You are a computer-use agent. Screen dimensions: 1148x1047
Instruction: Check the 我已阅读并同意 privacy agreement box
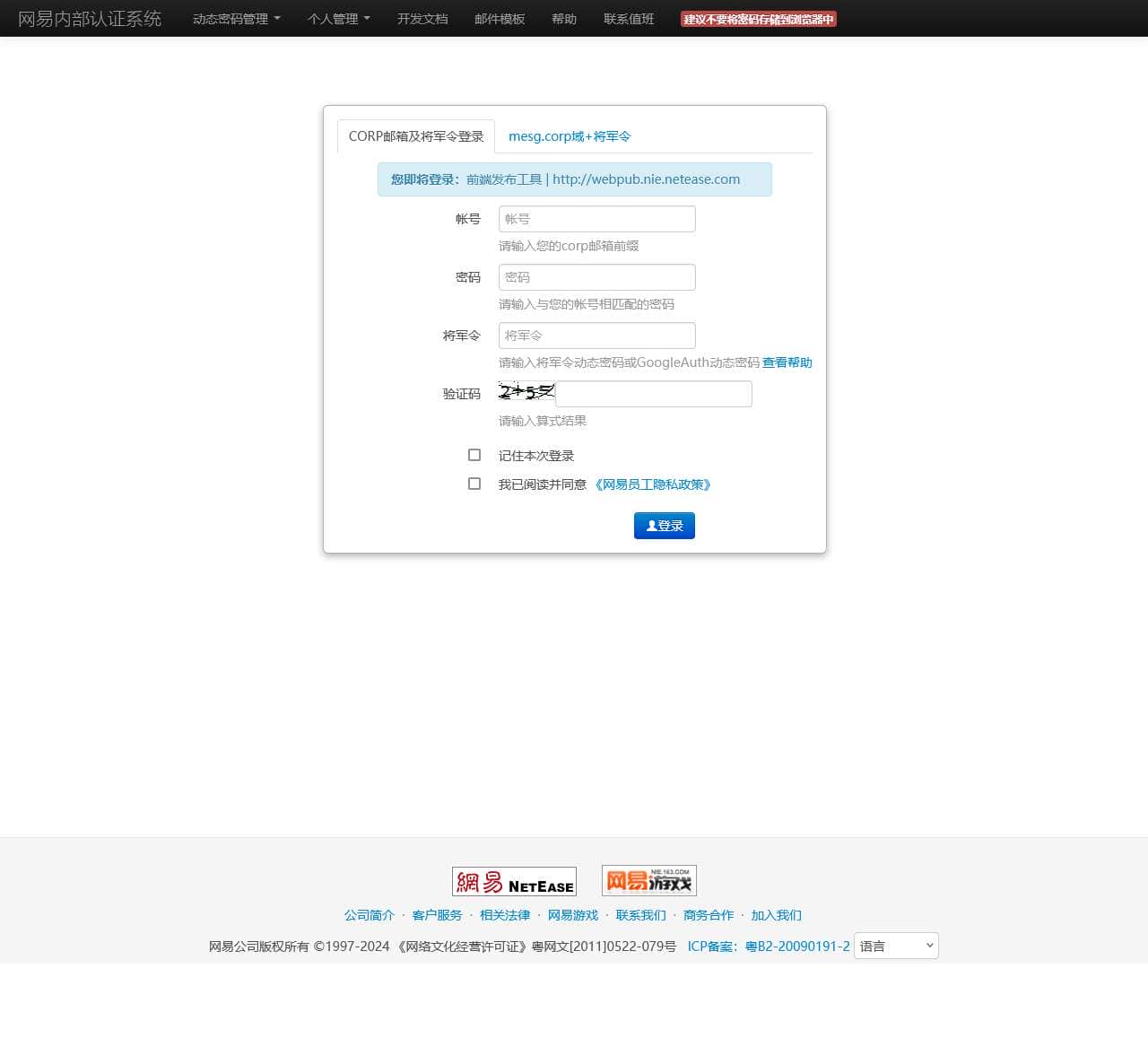(474, 484)
